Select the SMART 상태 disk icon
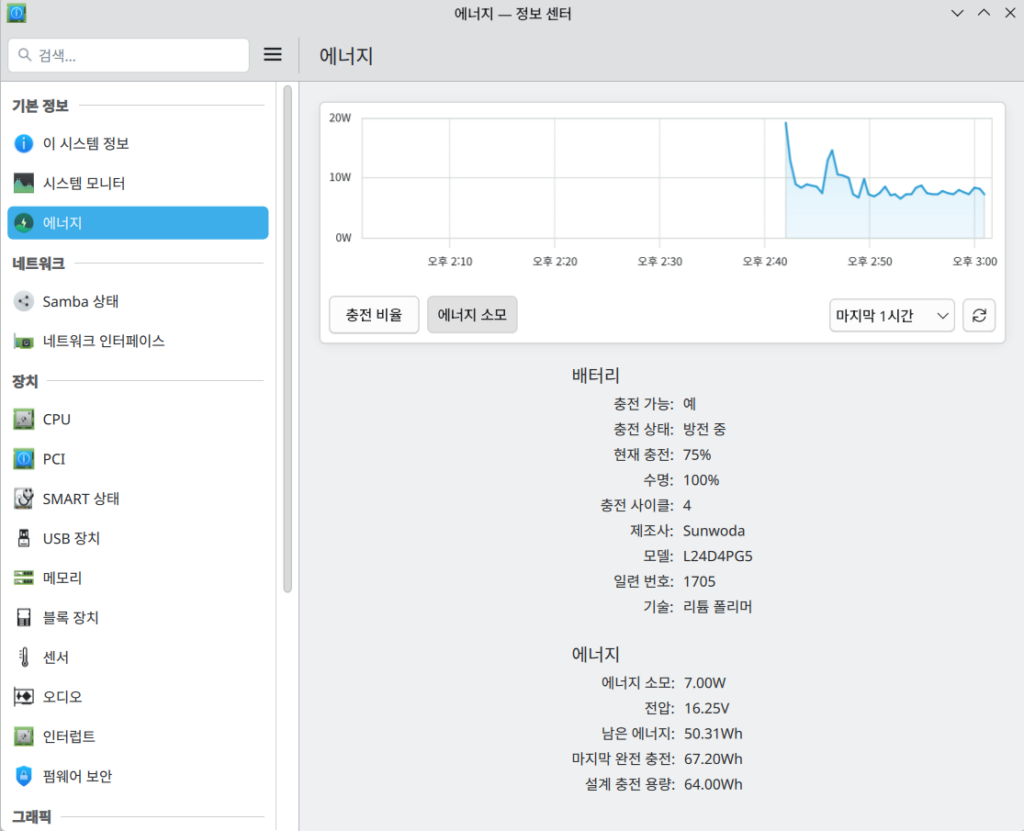 pos(24,499)
